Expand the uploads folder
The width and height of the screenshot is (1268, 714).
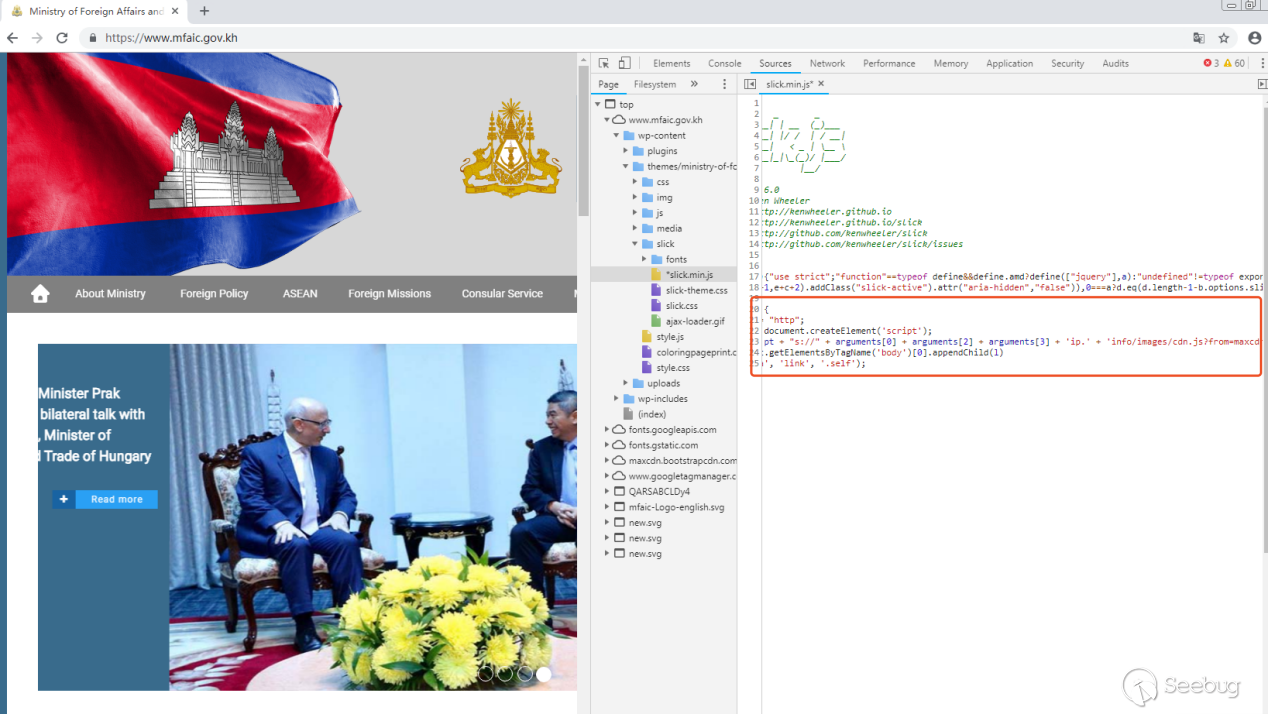[x=626, y=383]
